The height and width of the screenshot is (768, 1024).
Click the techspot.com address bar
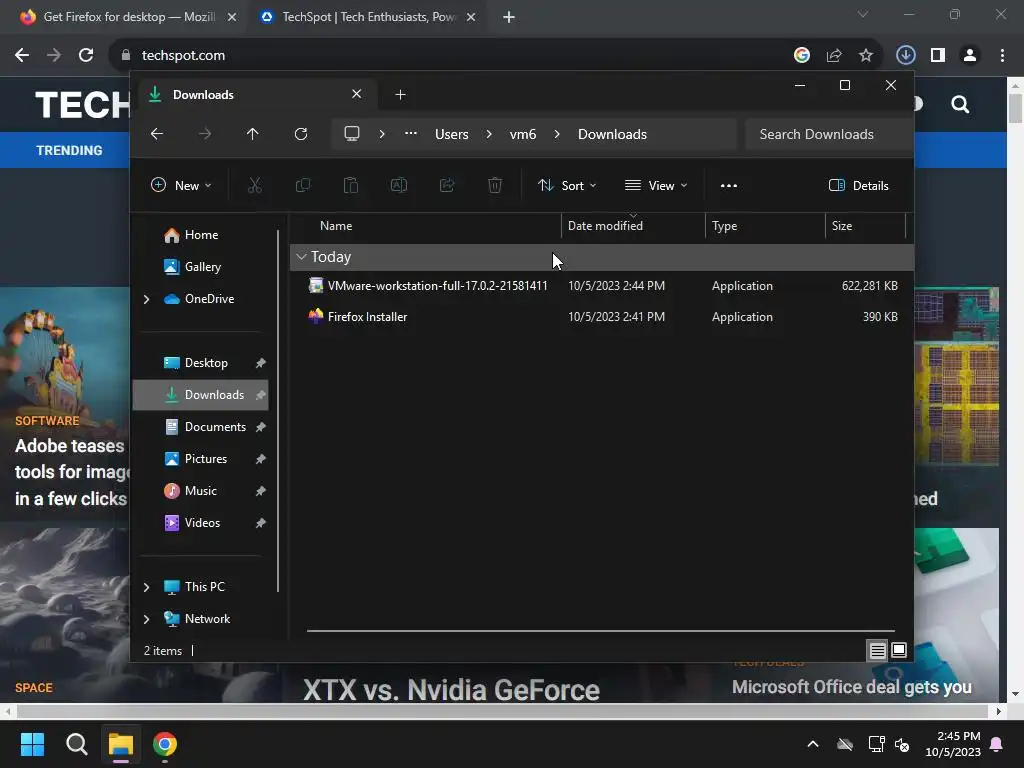[x=451, y=56]
